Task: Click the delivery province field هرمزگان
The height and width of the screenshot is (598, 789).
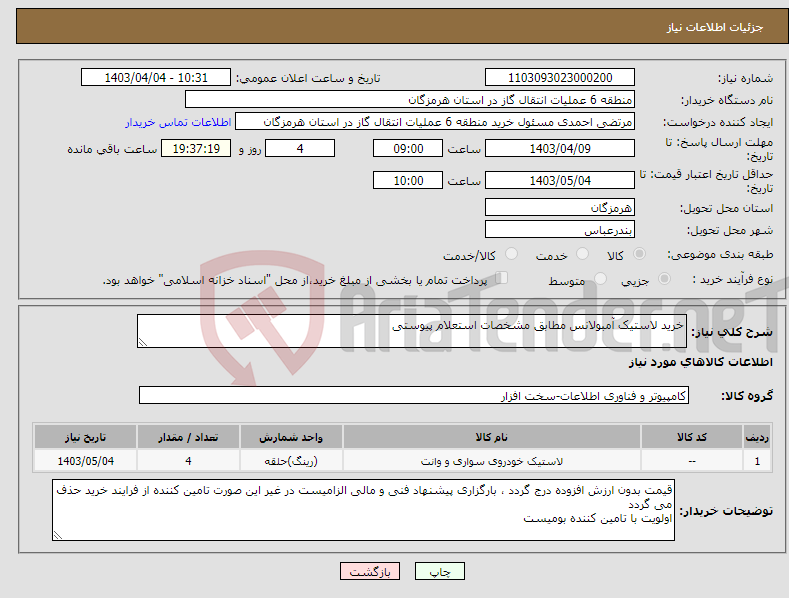Action: click(x=560, y=207)
